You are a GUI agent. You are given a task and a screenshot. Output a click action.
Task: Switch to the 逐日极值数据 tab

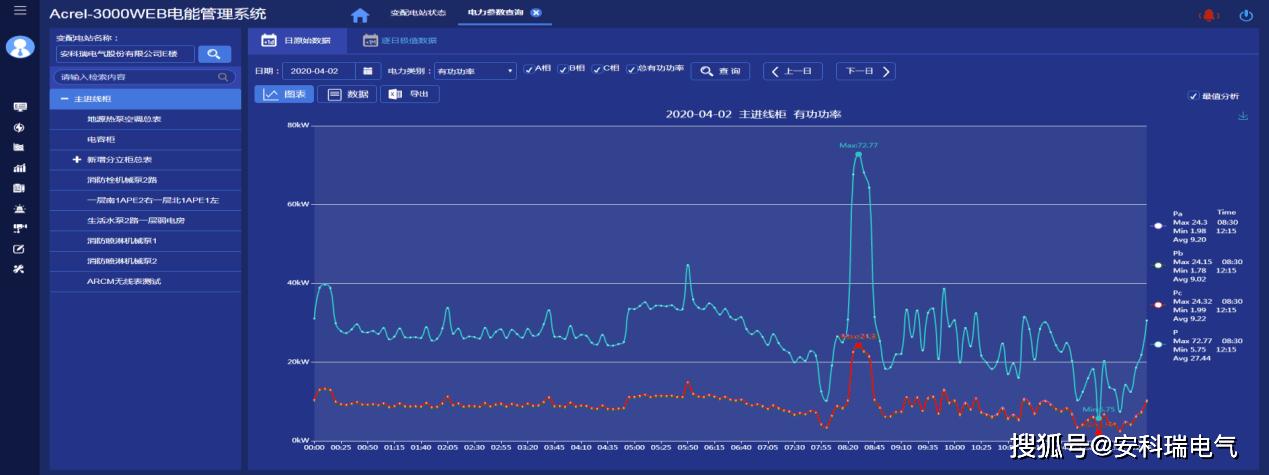click(400, 41)
